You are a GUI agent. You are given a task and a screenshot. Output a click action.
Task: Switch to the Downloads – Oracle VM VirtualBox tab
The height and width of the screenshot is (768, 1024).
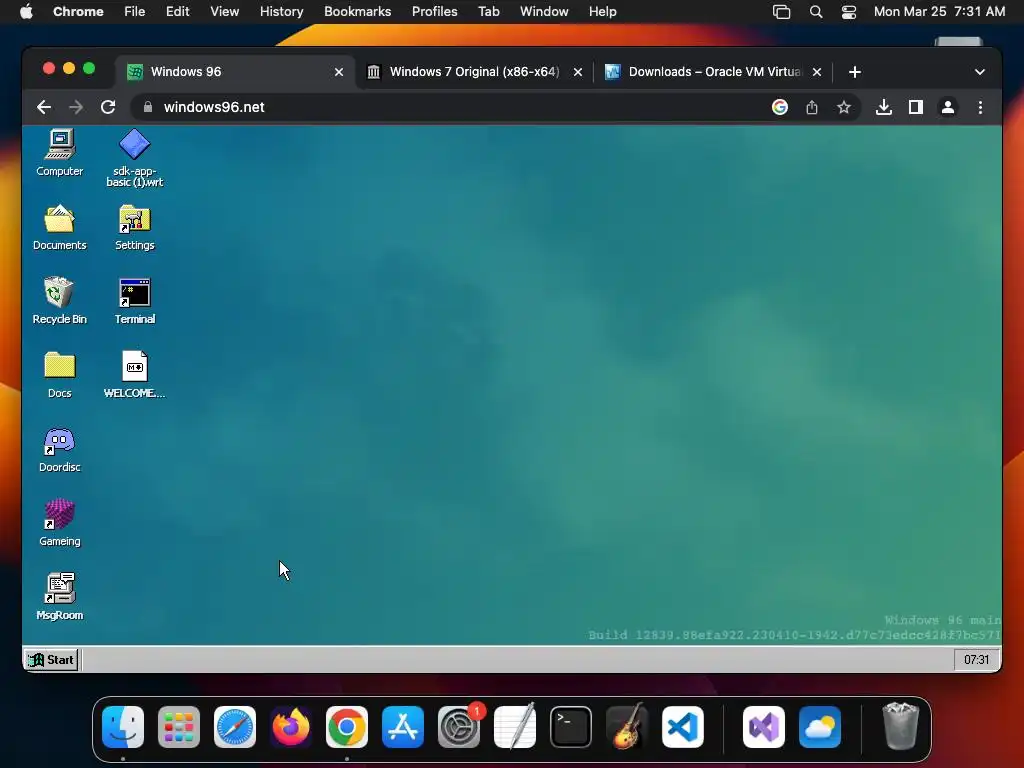pos(714,72)
